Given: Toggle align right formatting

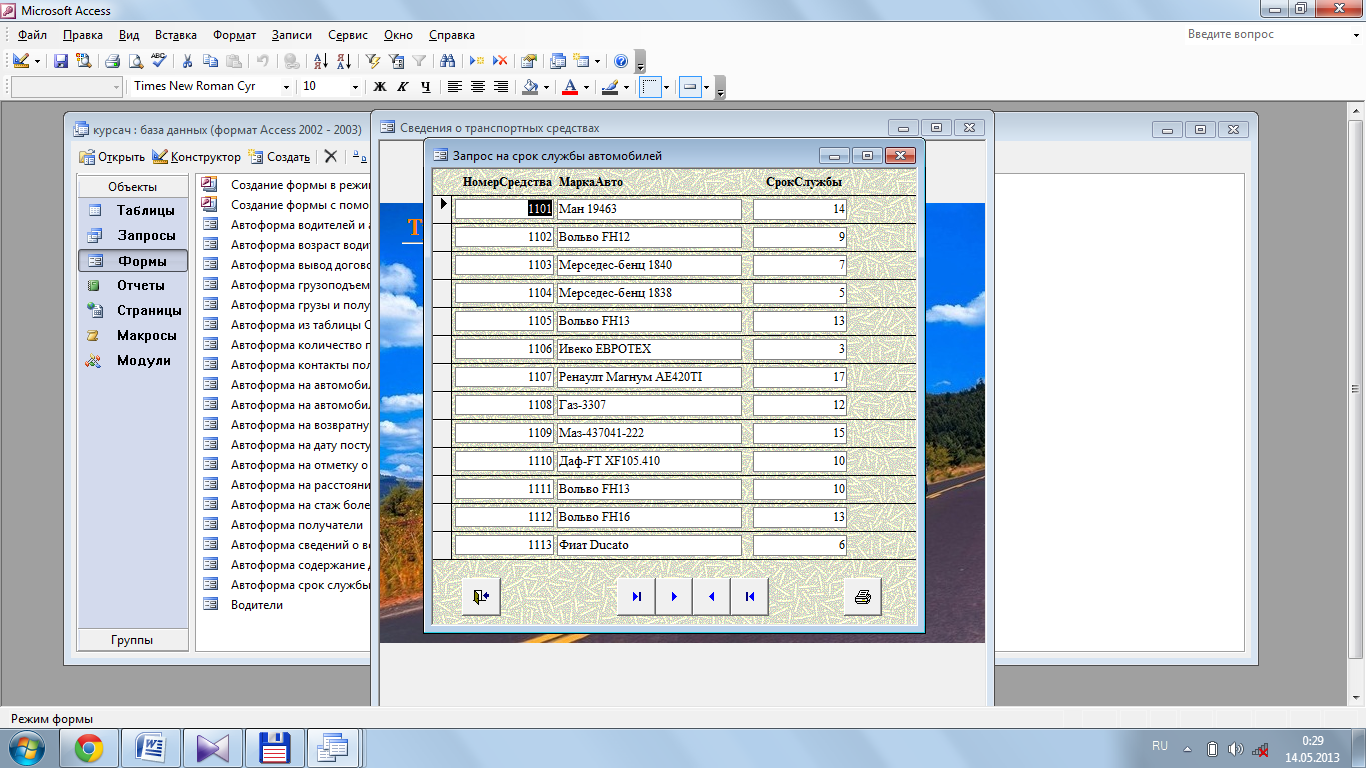Looking at the screenshot, I should coord(501,87).
